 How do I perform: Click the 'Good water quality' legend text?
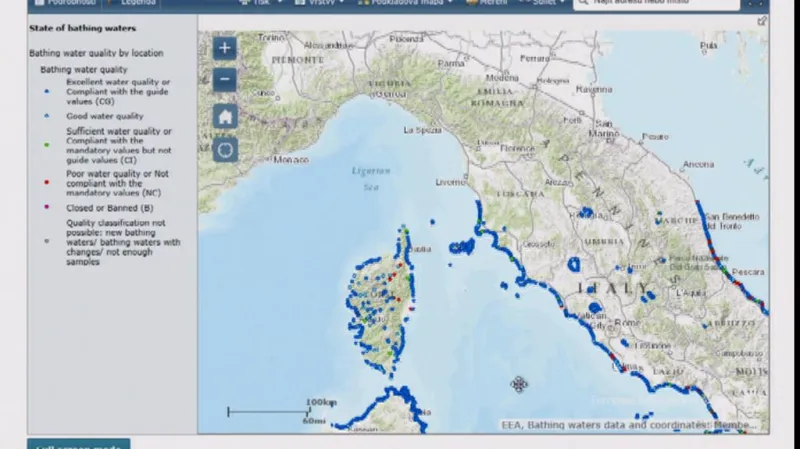pos(105,116)
